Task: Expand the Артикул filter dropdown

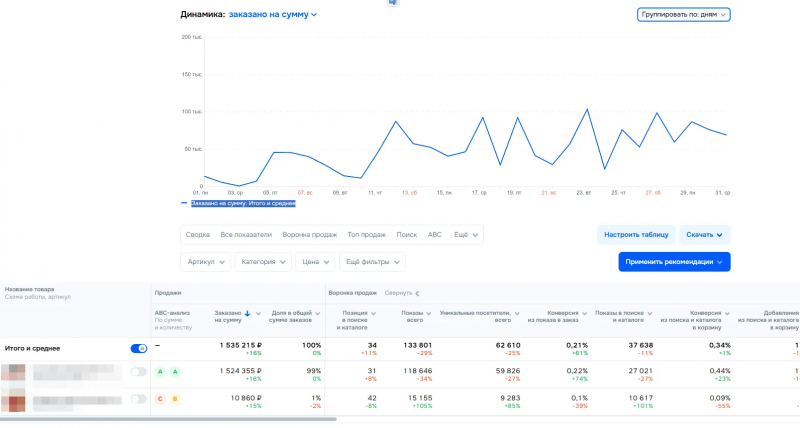Action: [x=205, y=262]
